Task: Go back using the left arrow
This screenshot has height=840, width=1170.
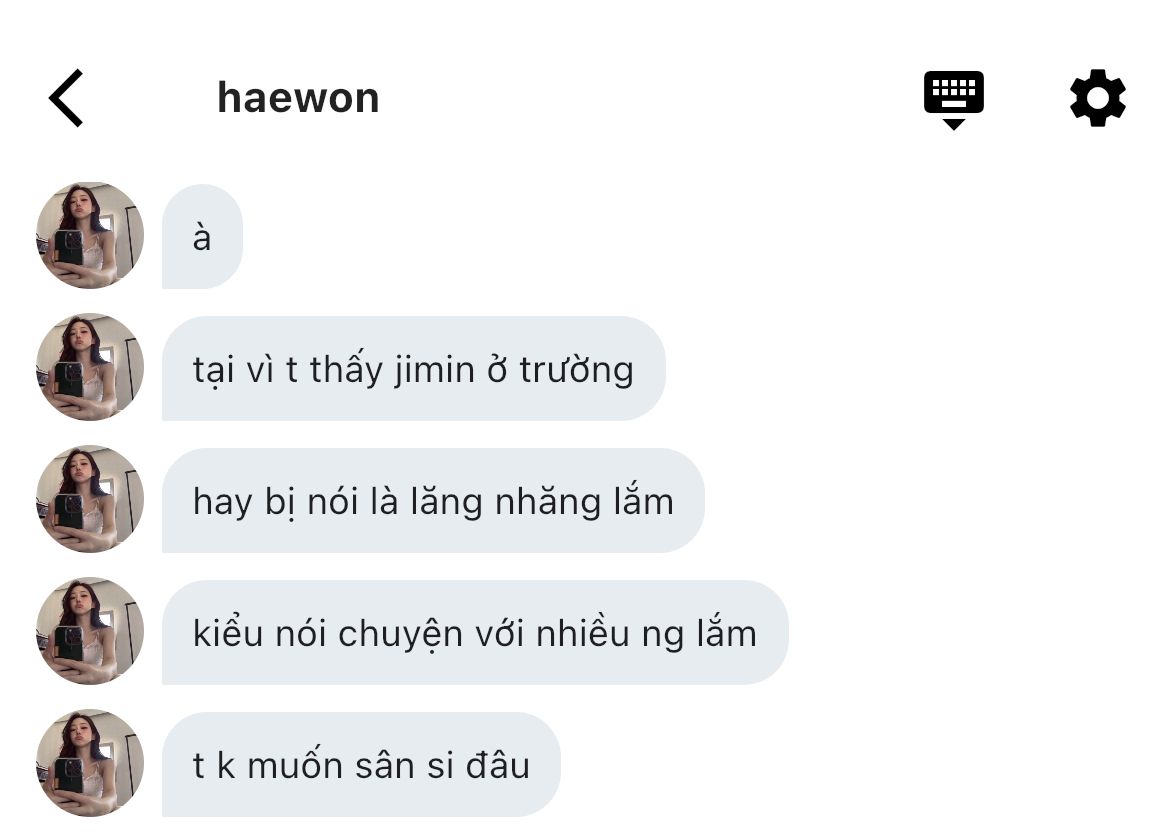Action: 66,98
